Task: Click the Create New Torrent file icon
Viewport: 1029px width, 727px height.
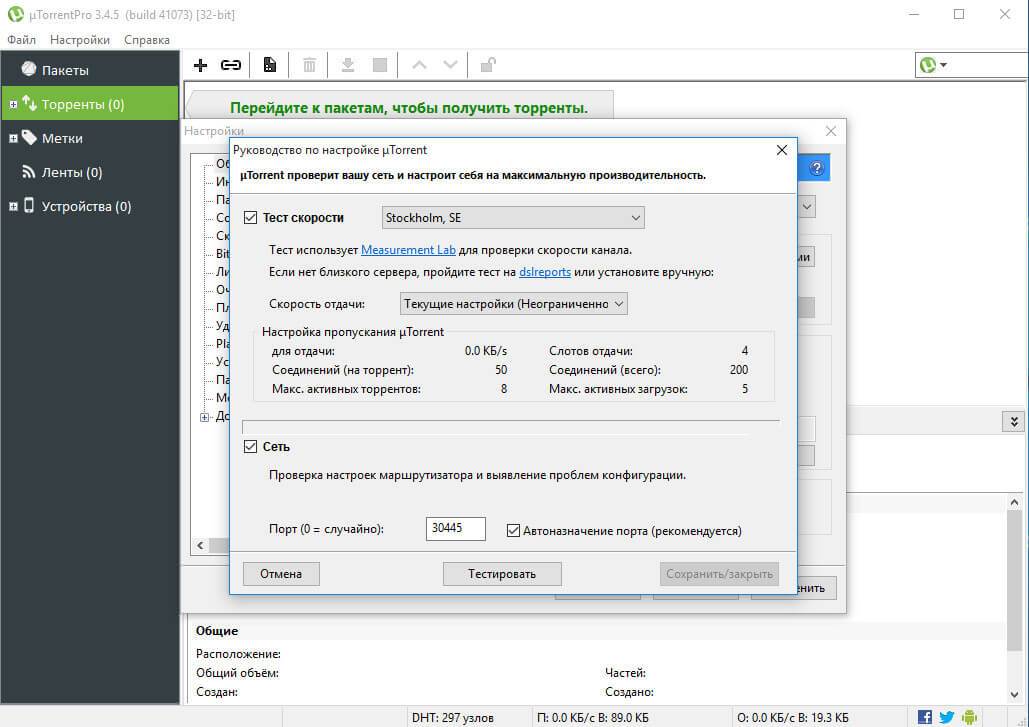Action: (x=270, y=65)
